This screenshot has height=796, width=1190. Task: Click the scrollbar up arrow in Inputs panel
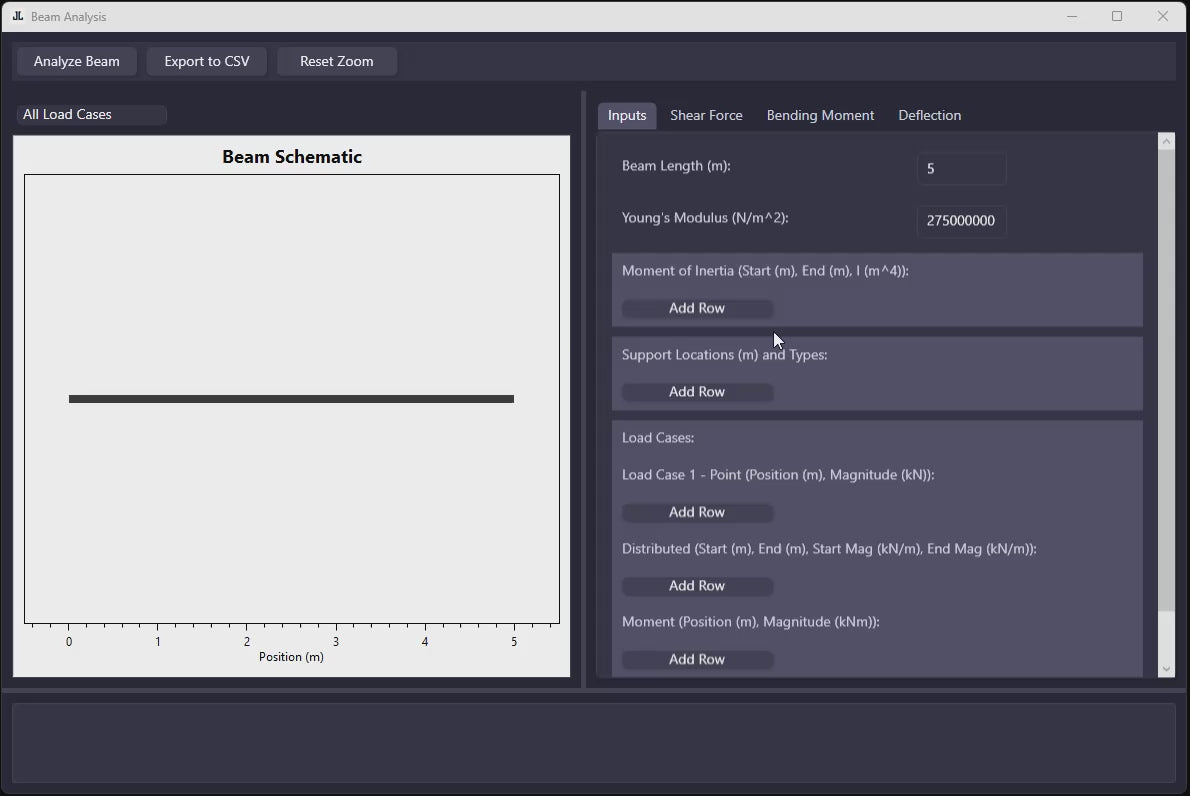click(1166, 142)
